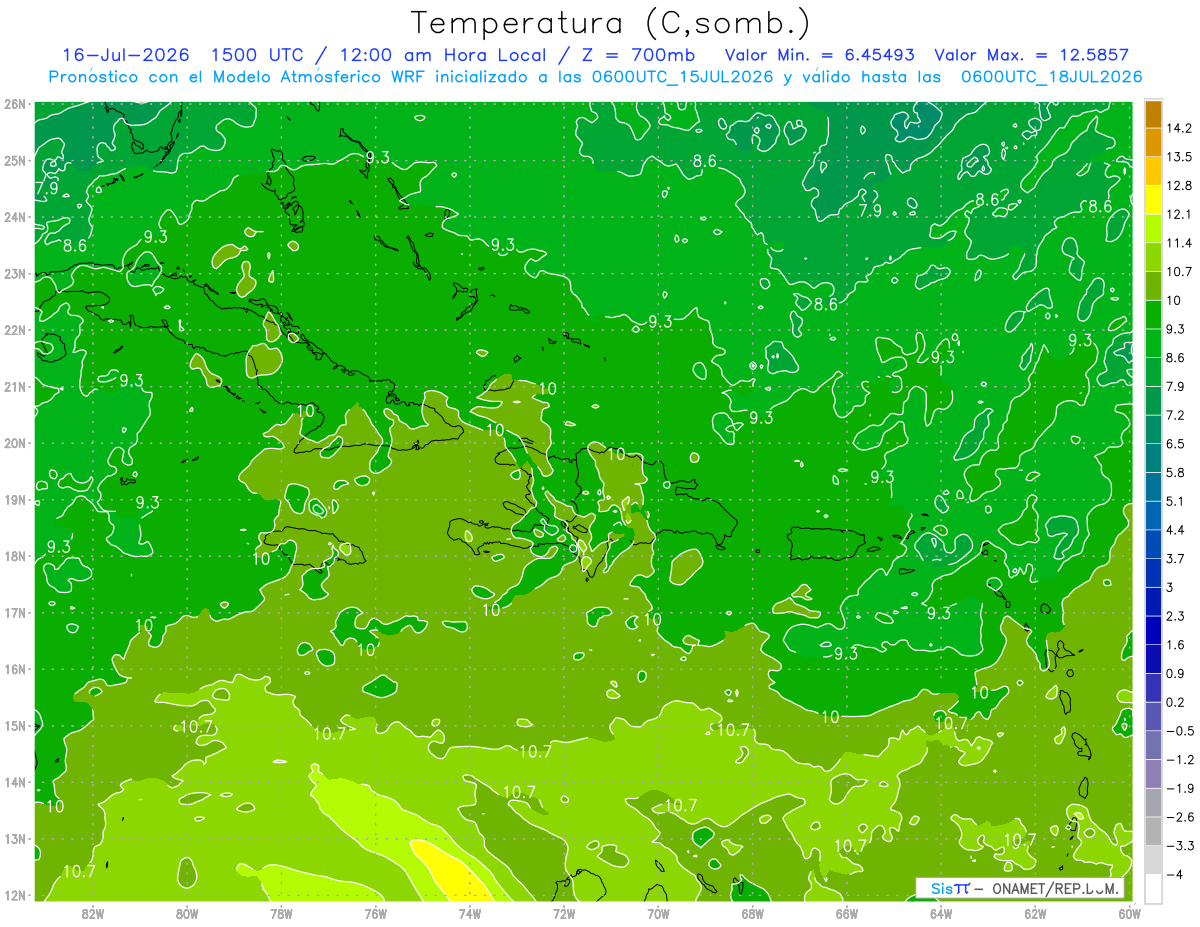
Task: Click colorbar label '2.3'
Action: pos(1176,616)
